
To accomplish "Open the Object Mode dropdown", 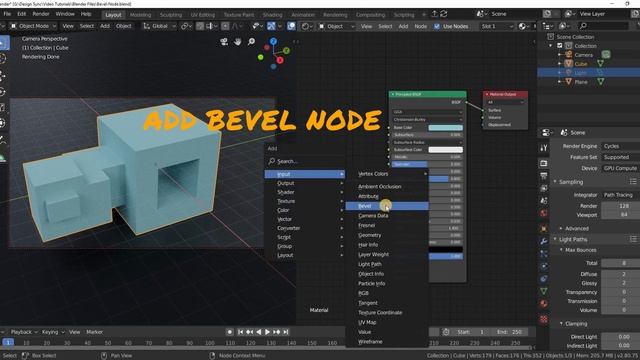I will (x=33, y=26).
